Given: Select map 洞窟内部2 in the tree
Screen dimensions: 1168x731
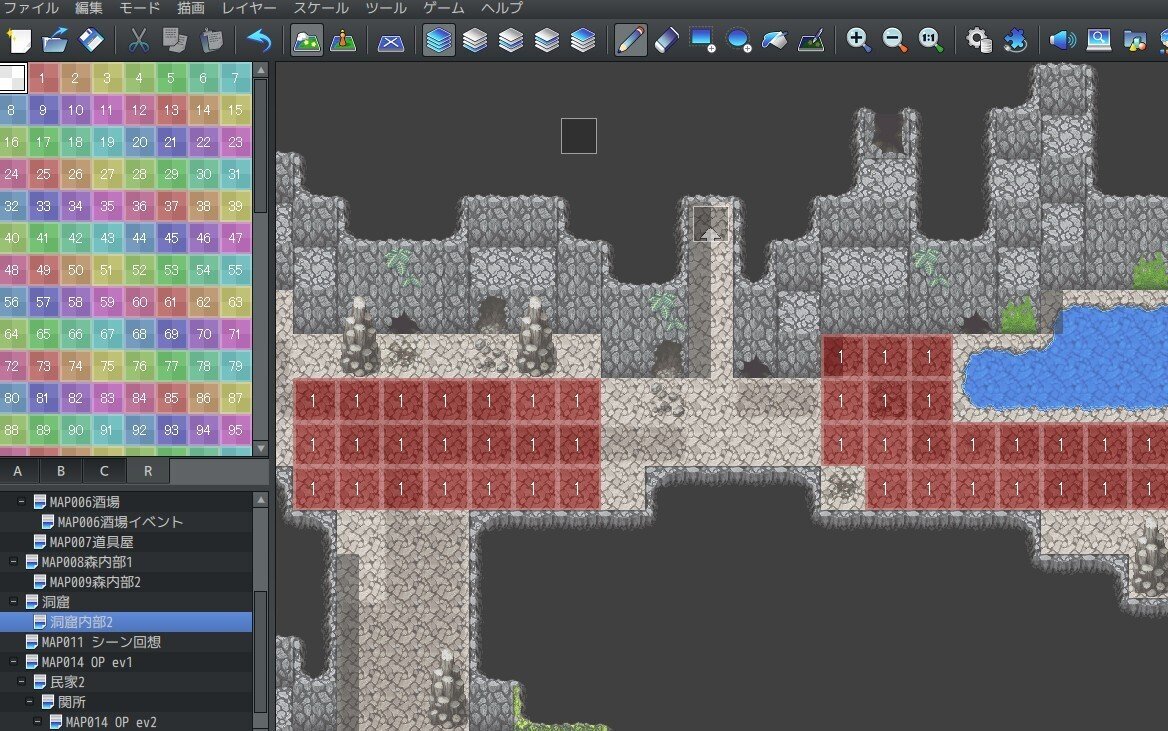Looking at the screenshot, I should click(81, 621).
